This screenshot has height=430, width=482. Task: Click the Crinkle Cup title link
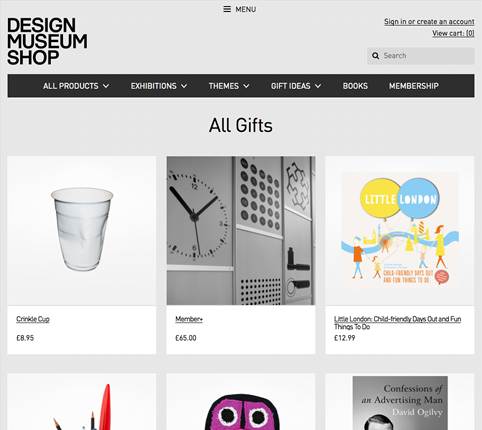coord(33,319)
